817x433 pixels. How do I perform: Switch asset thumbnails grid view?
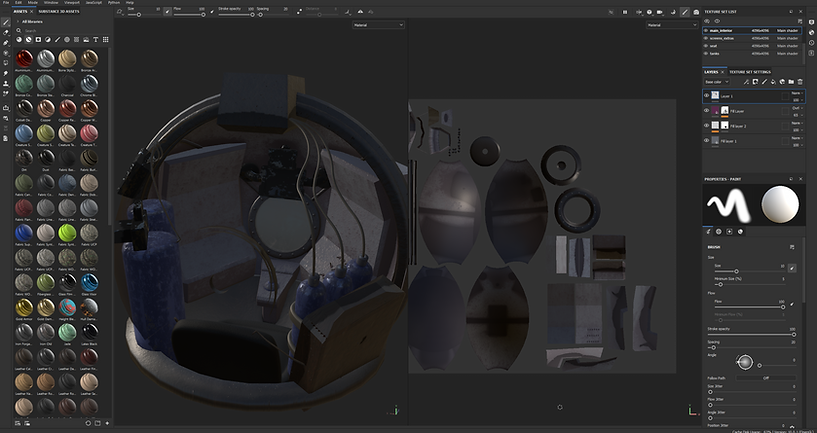(x=105, y=40)
